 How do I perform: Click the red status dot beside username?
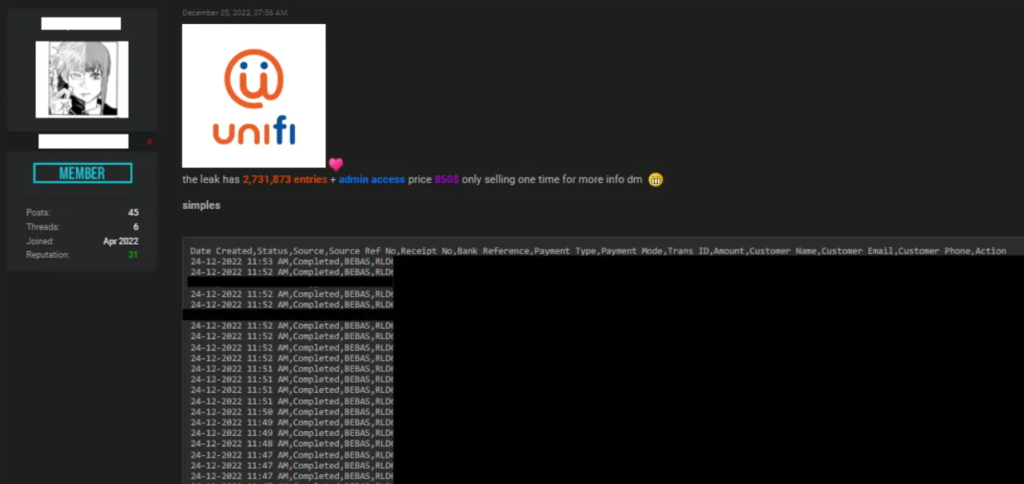click(150, 142)
